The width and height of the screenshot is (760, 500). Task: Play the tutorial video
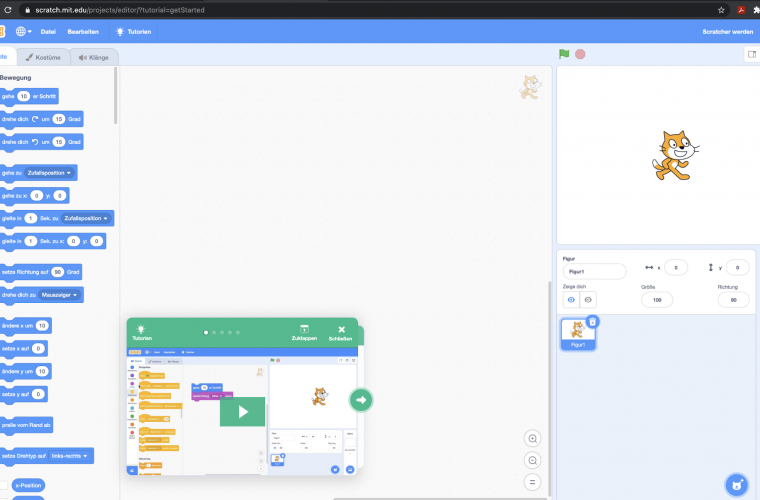click(242, 411)
